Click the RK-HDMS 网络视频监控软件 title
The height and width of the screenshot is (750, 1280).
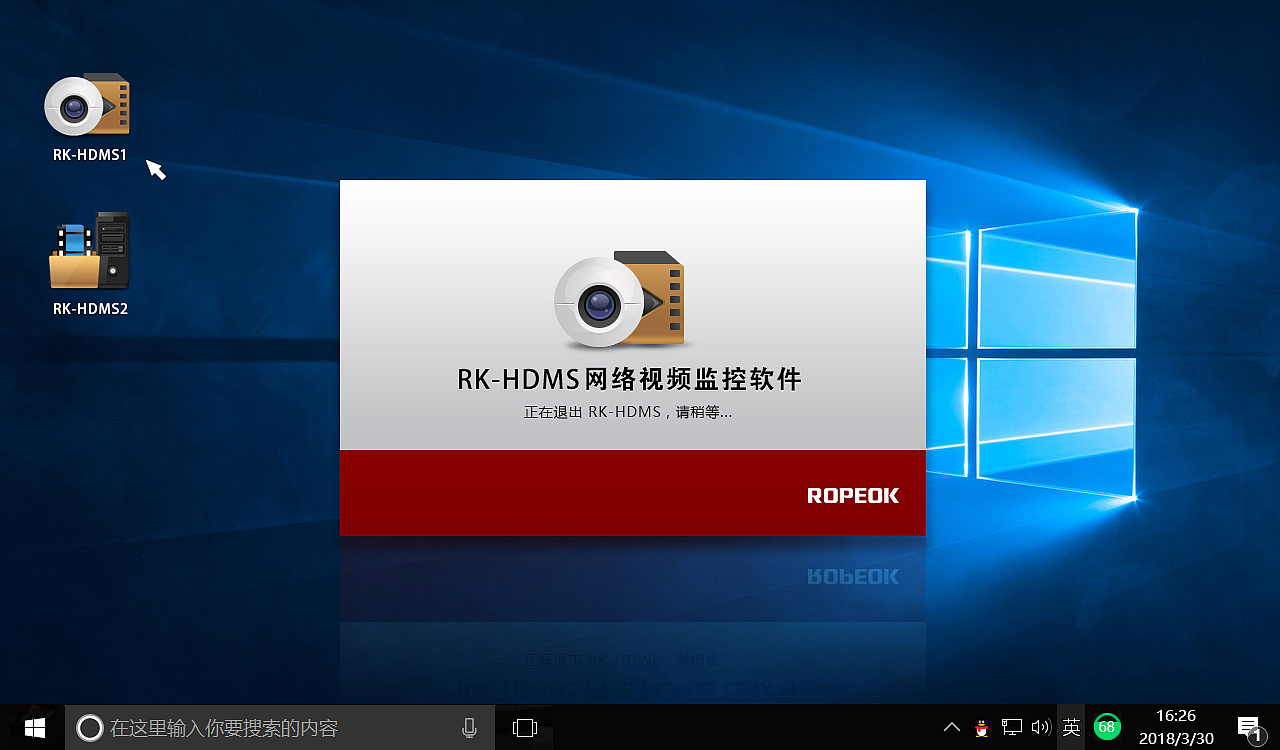tap(632, 380)
